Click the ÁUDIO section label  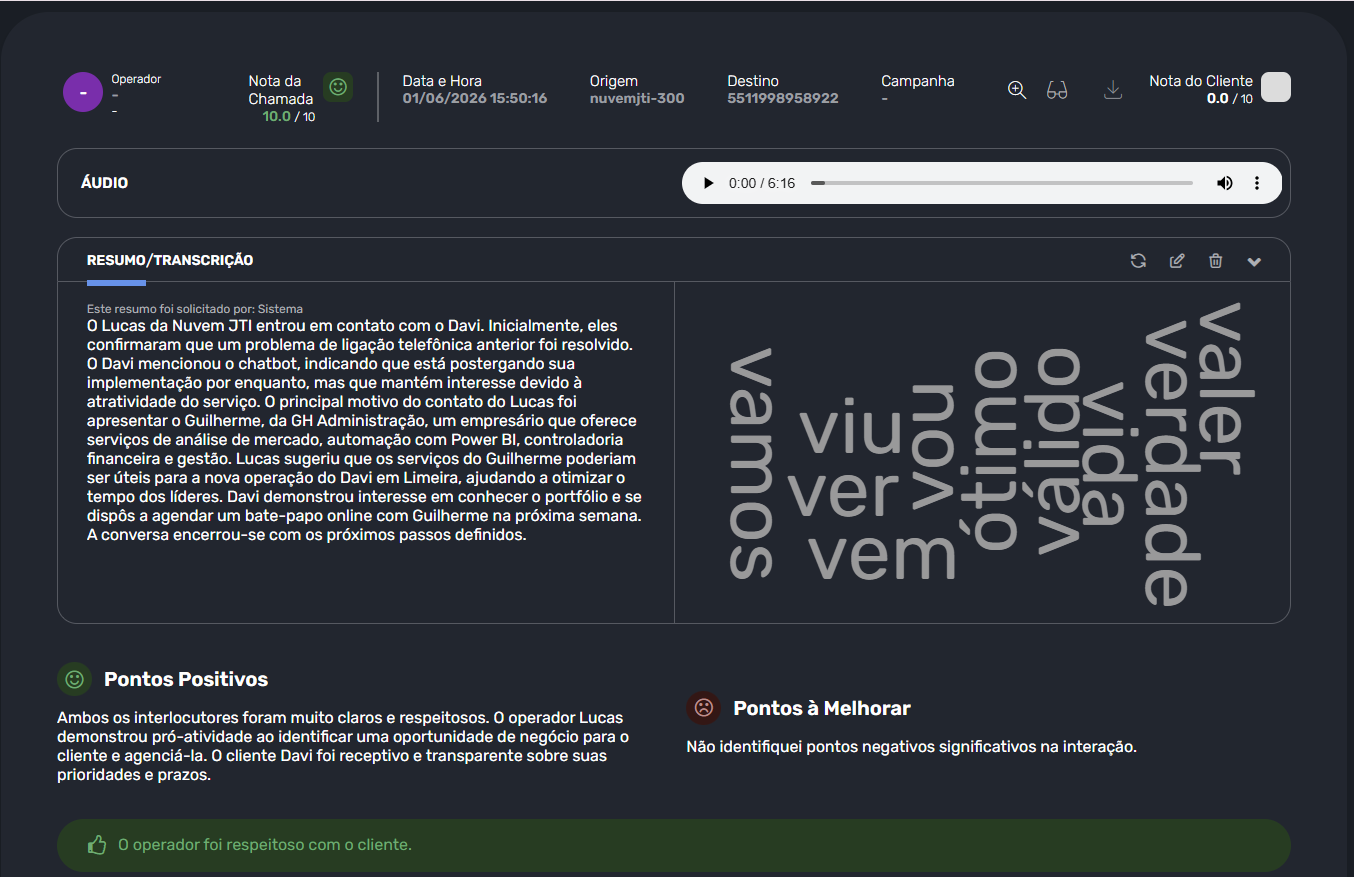click(105, 183)
